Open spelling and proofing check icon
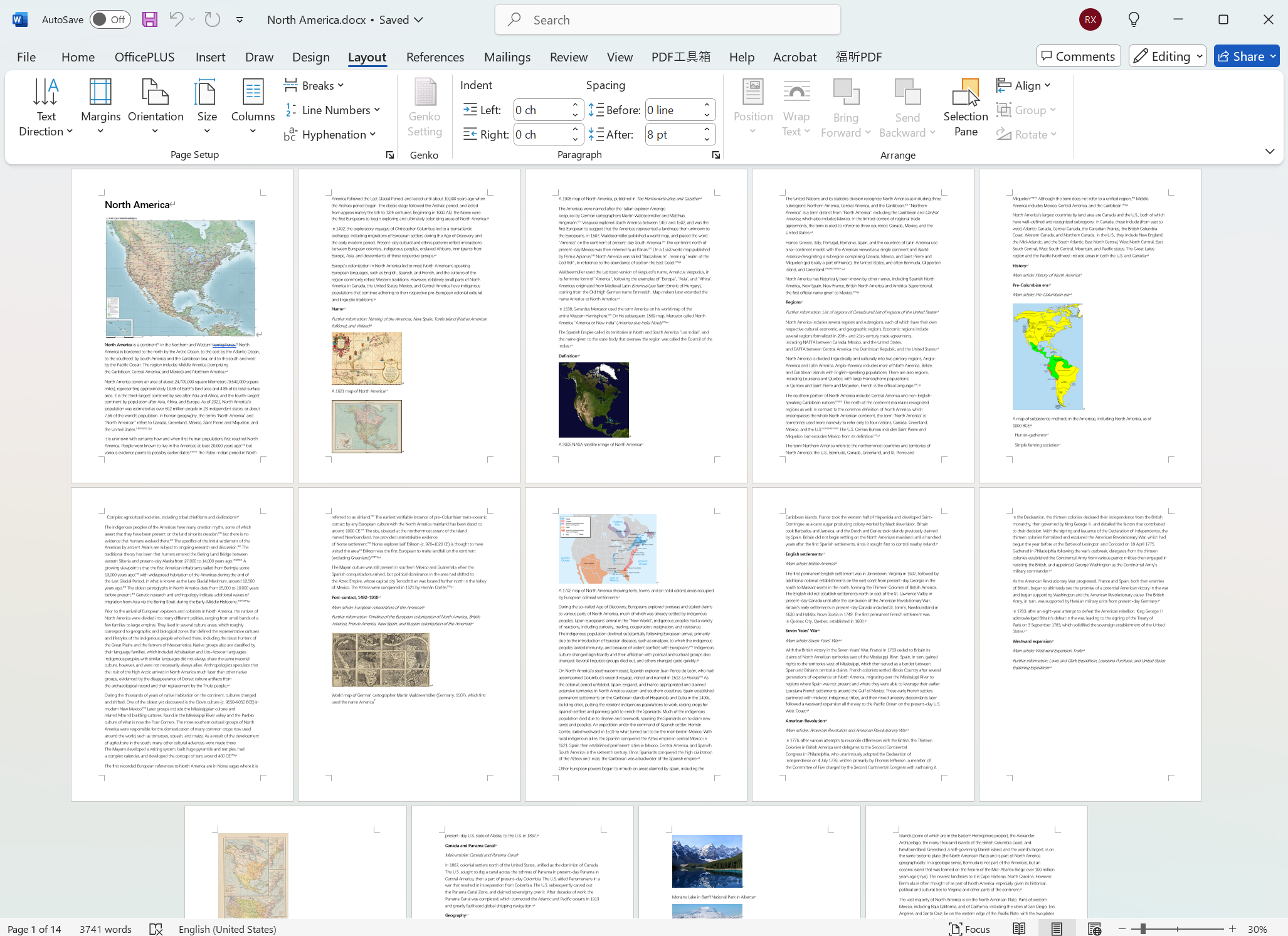The height and width of the screenshot is (936, 1288). tap(156, 928)
